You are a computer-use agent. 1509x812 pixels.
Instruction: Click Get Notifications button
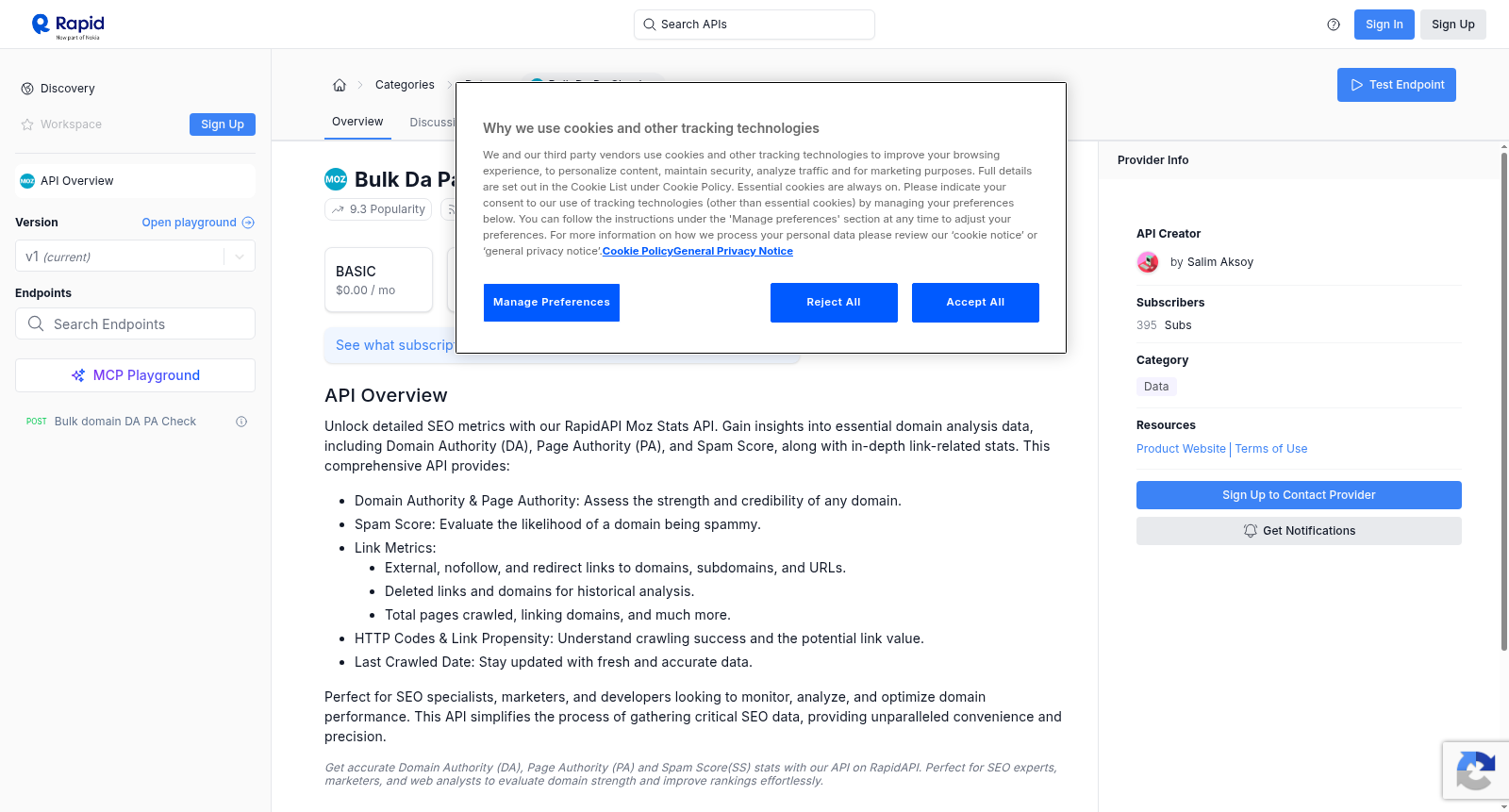click(1299, 531)
